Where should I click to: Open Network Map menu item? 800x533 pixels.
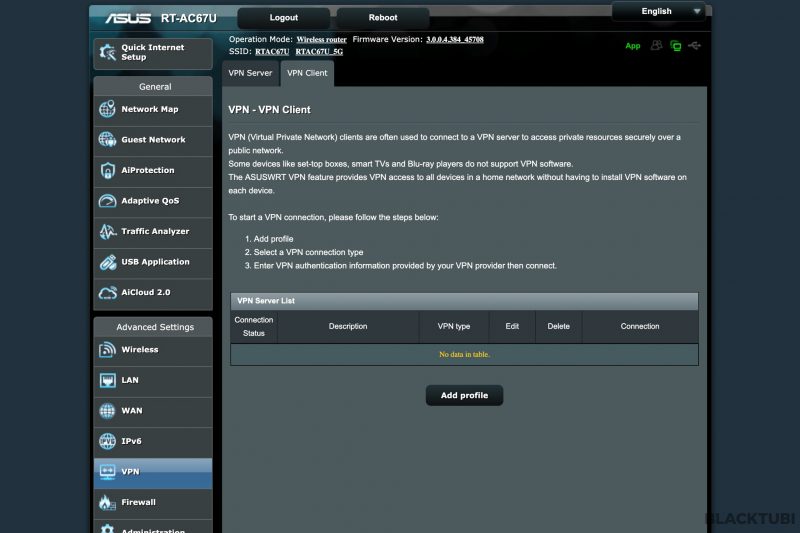coord(153,109)
